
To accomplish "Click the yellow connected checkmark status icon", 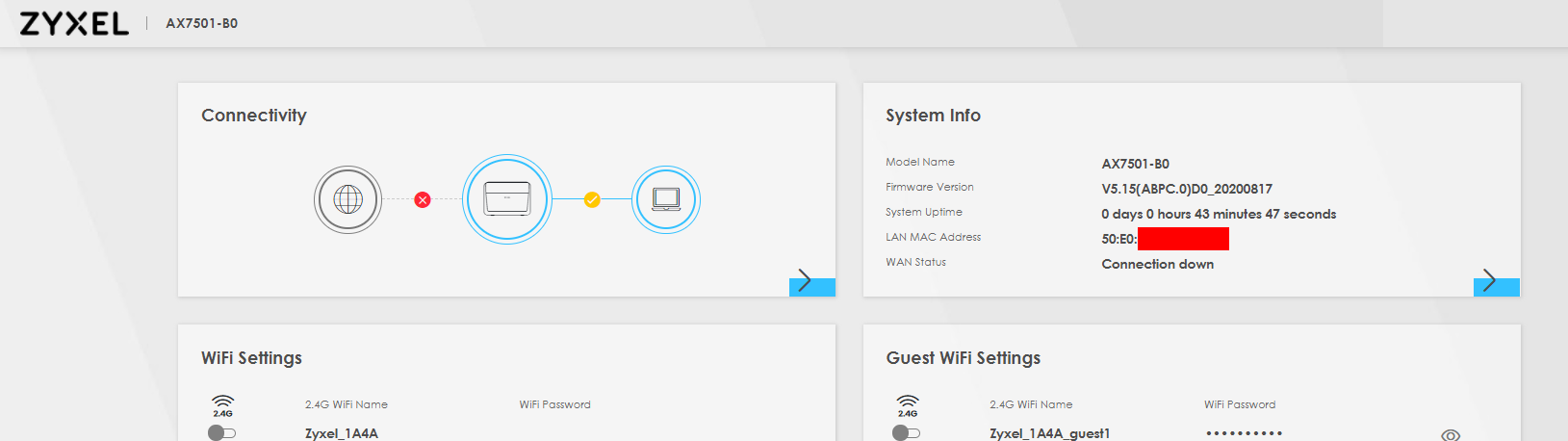I will pos(592,199).
